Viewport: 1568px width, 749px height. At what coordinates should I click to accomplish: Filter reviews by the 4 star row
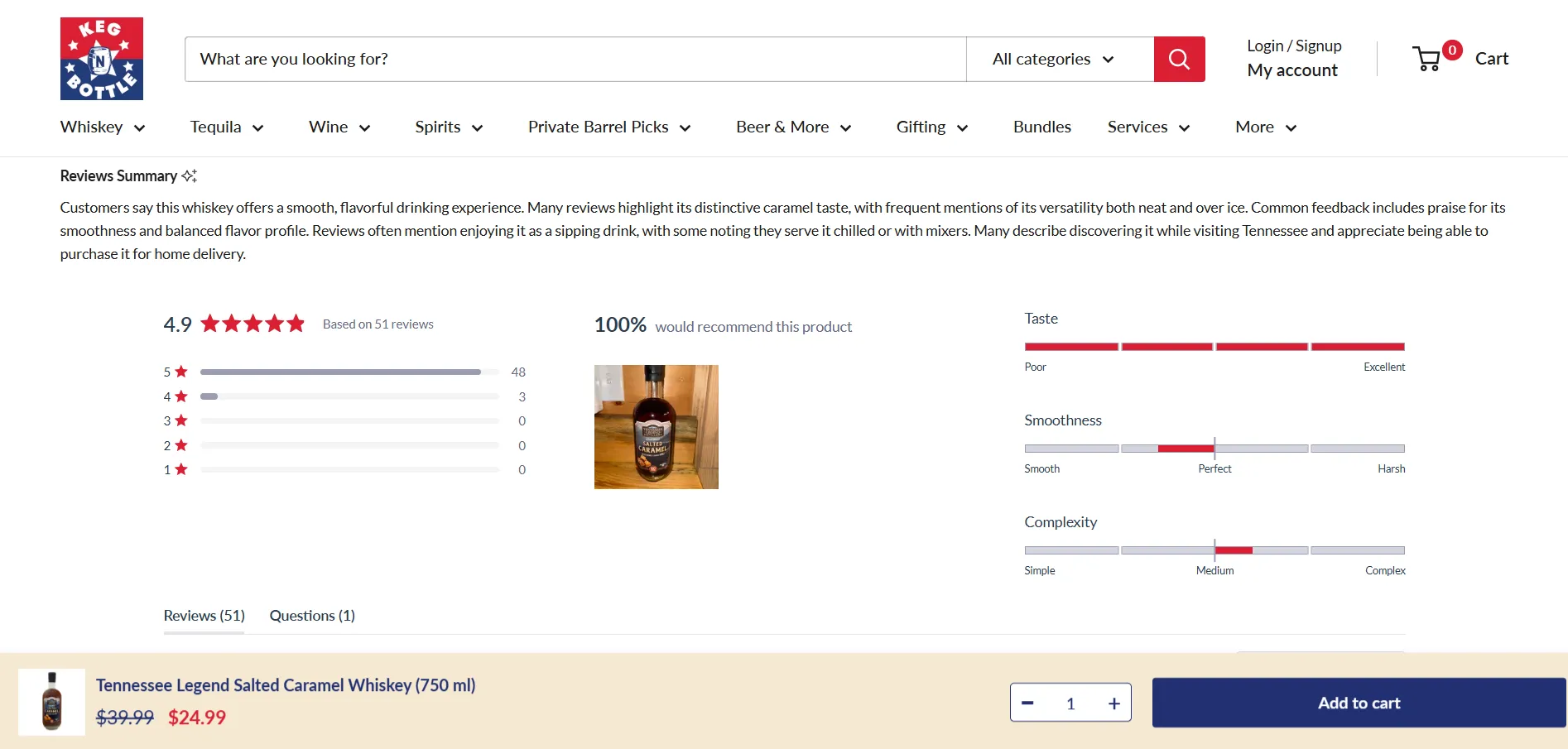pos(344,396)
